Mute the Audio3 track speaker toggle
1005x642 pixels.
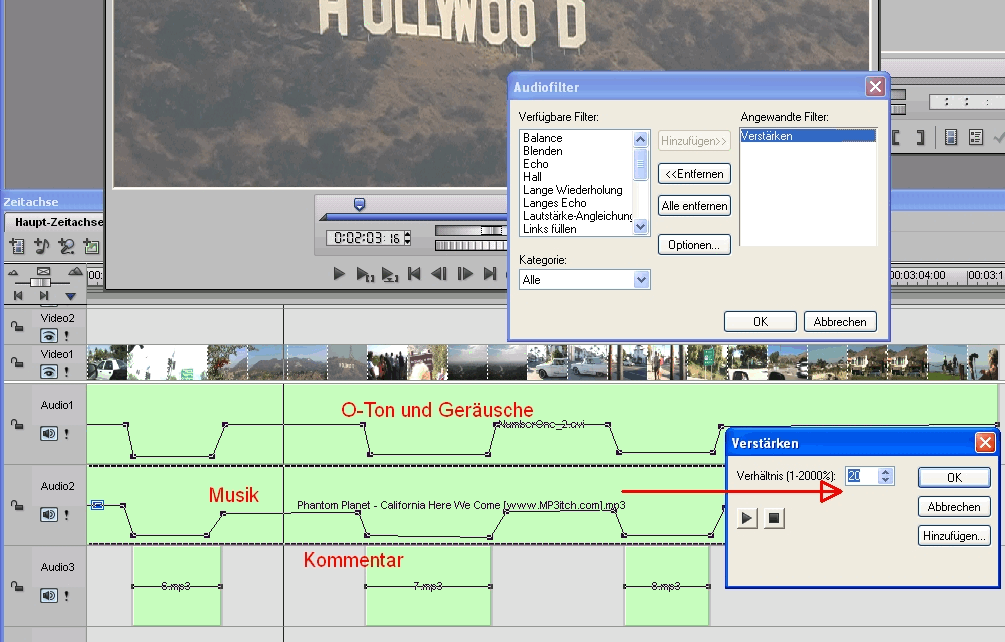48,595
